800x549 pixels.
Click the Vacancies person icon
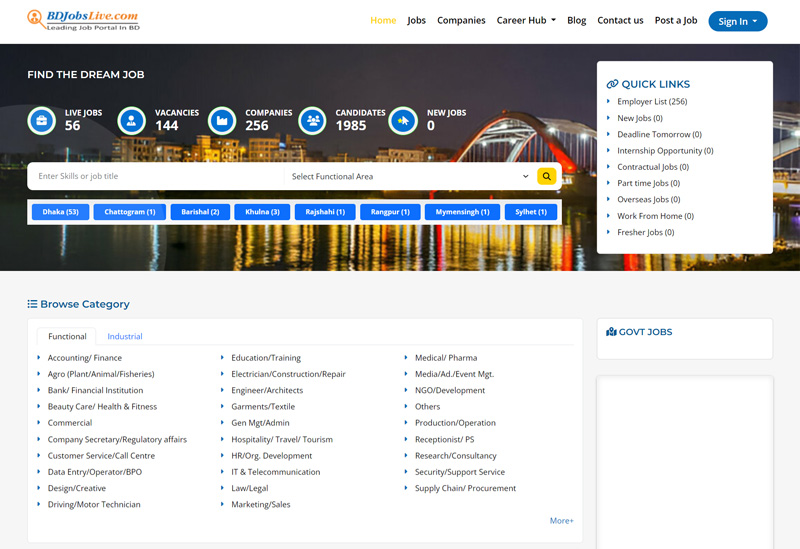pyautogui.click(x=132, y=121)
